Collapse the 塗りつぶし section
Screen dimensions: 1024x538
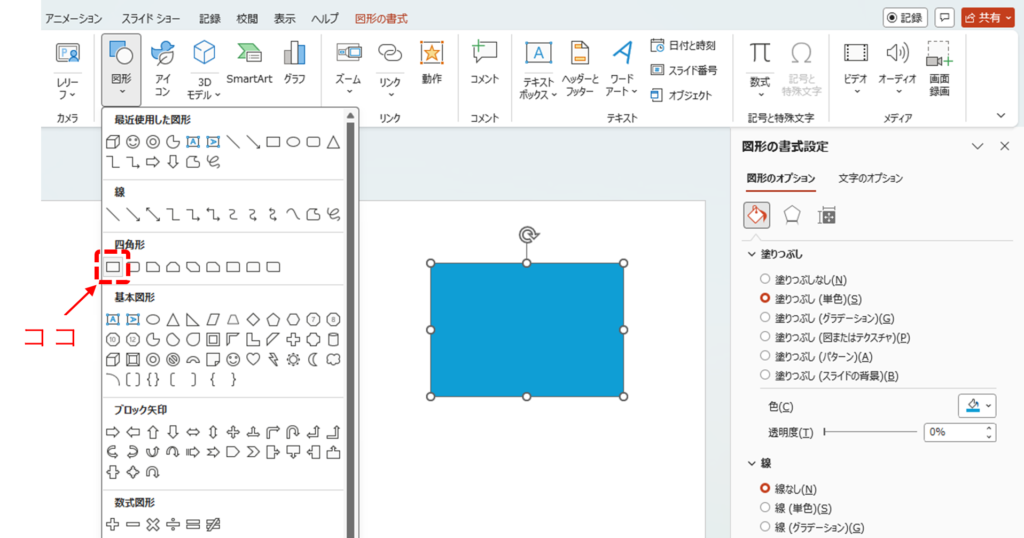tap(753, 255)
